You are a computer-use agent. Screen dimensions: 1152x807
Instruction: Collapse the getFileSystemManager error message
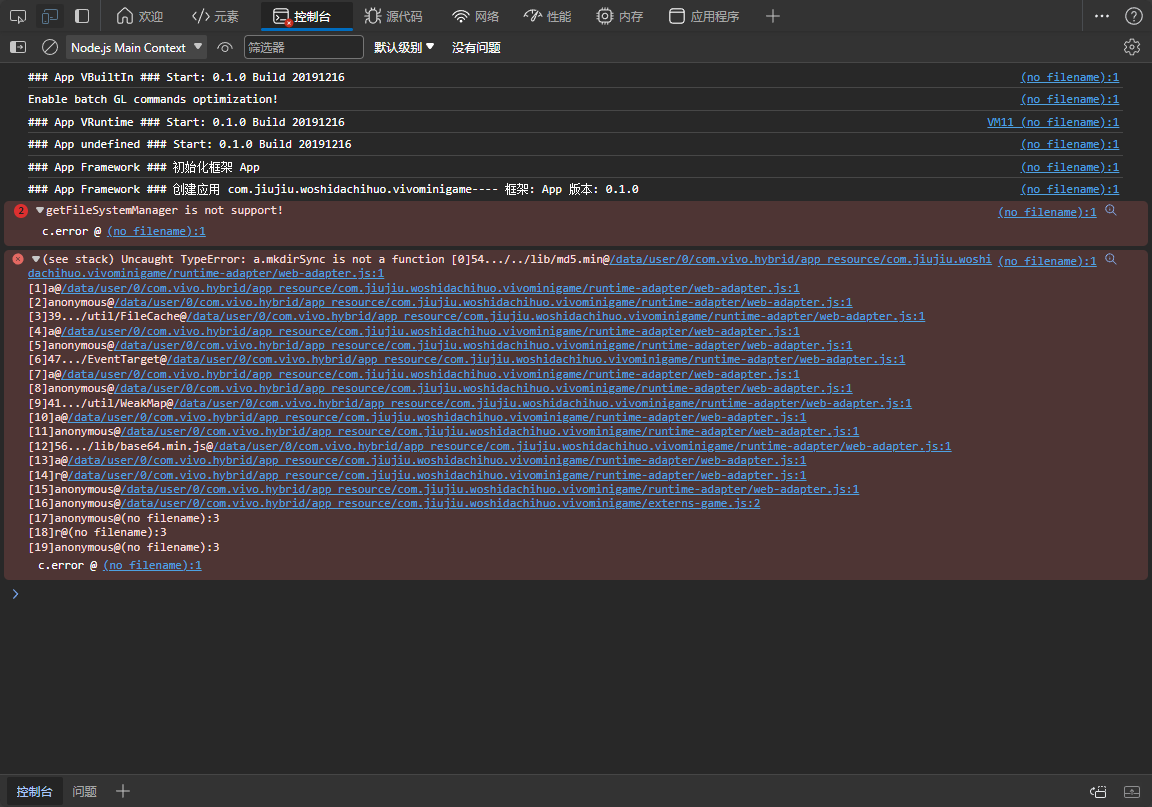click(40, 210)
